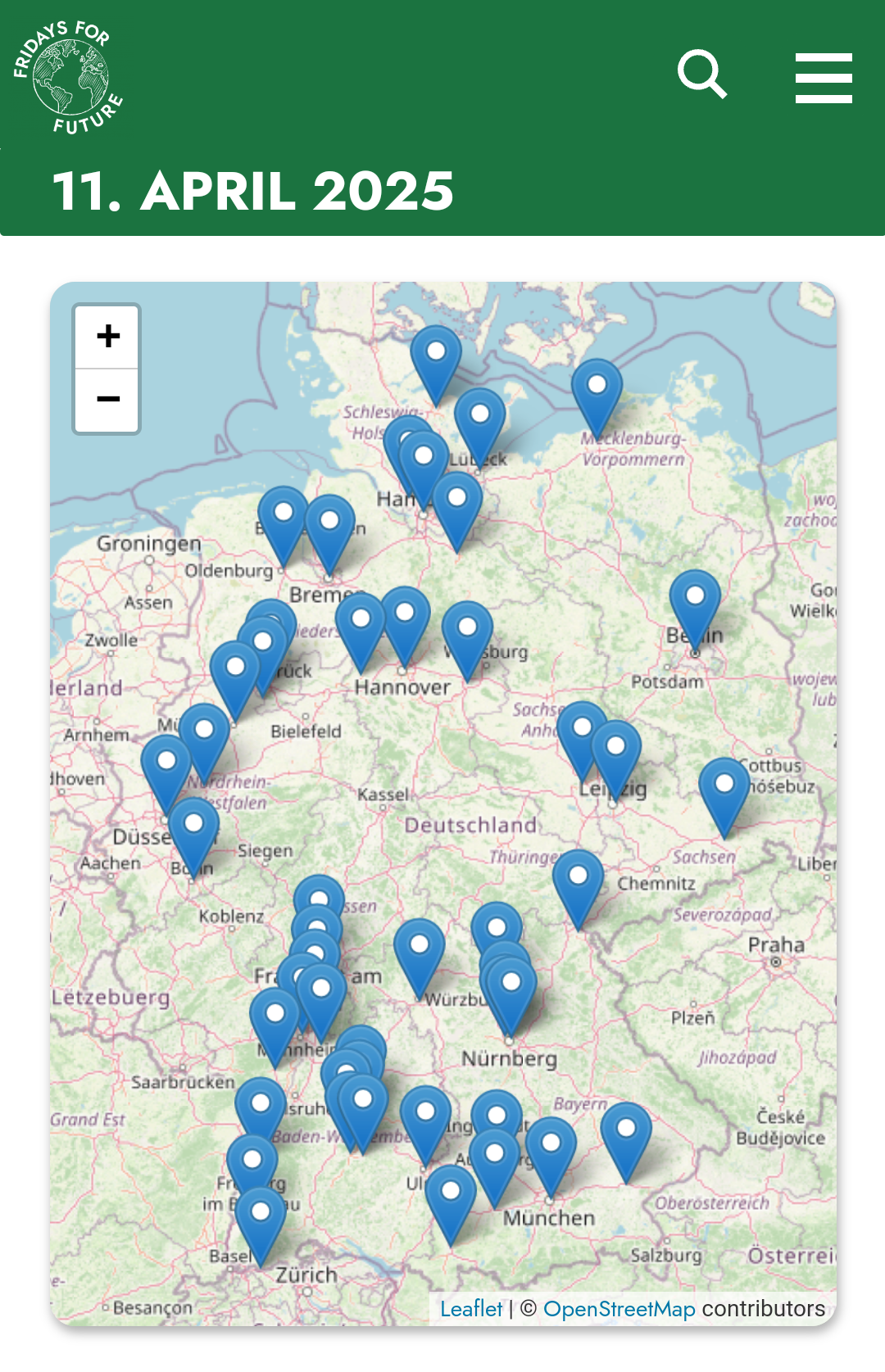
Task: Select the marker at Düsseldorf
Action: [166, 775]
